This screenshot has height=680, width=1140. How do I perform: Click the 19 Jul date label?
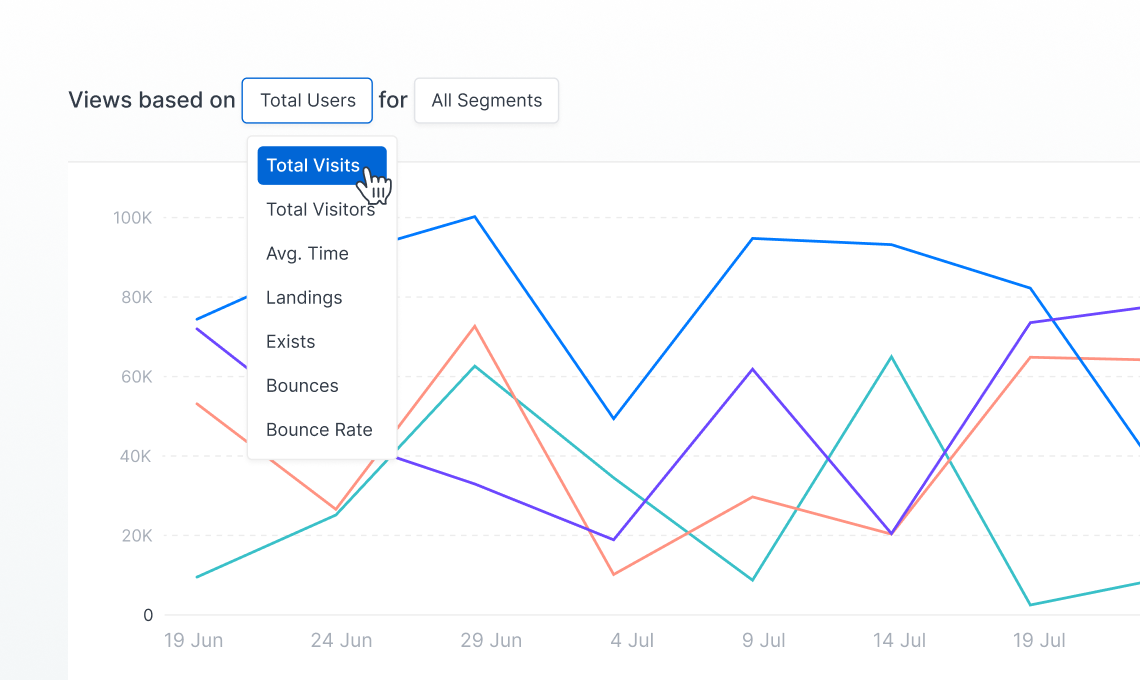(1039, 640)
